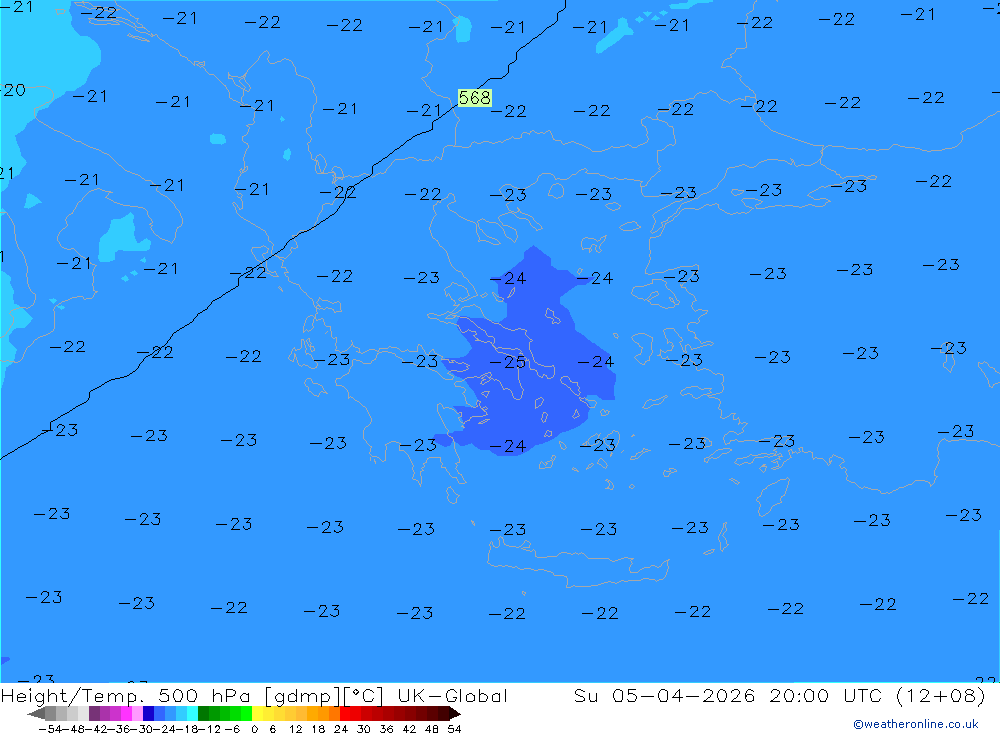The height and width of the screenshot is (733, 1000).
Task: Pick the bright magenta swatch in the legend
Action: [x=126, y=714]
